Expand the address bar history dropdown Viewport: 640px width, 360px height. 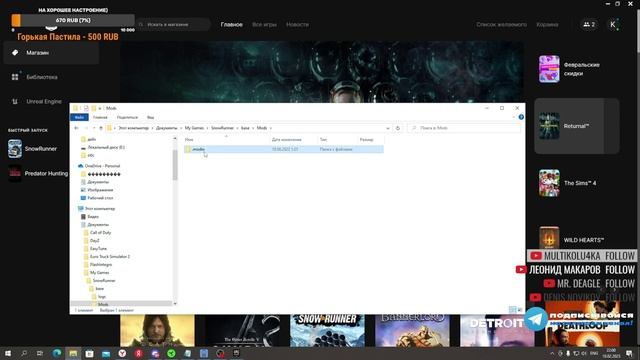(x=387, y=128)
